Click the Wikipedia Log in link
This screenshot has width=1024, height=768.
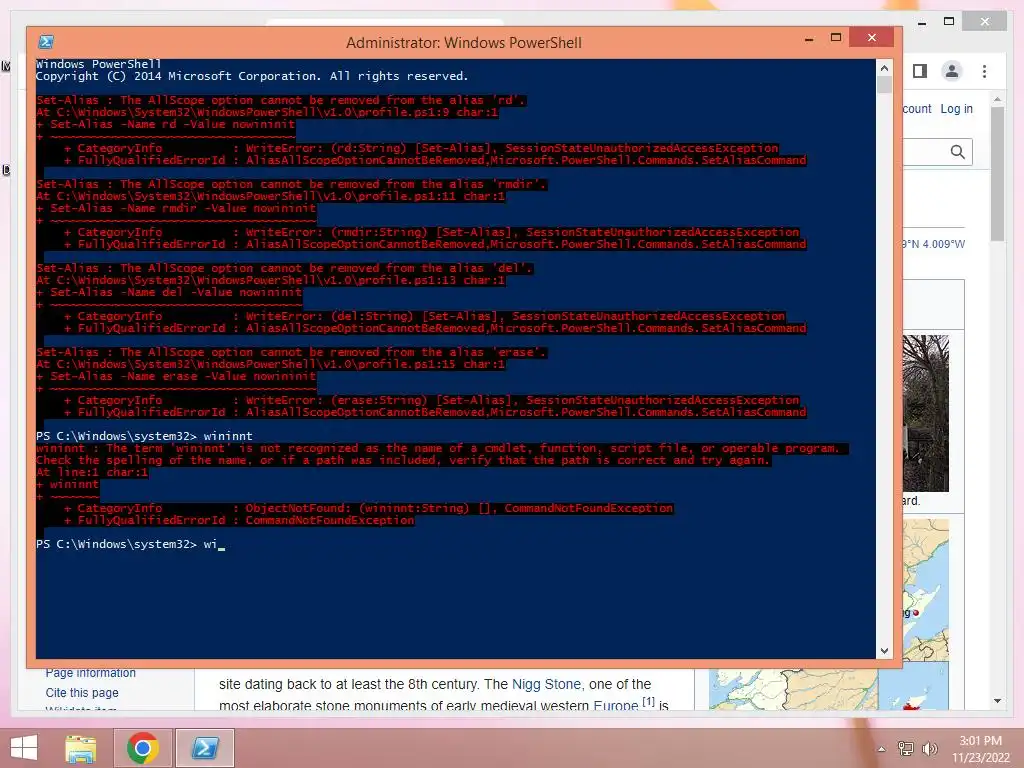coord(956,109)
